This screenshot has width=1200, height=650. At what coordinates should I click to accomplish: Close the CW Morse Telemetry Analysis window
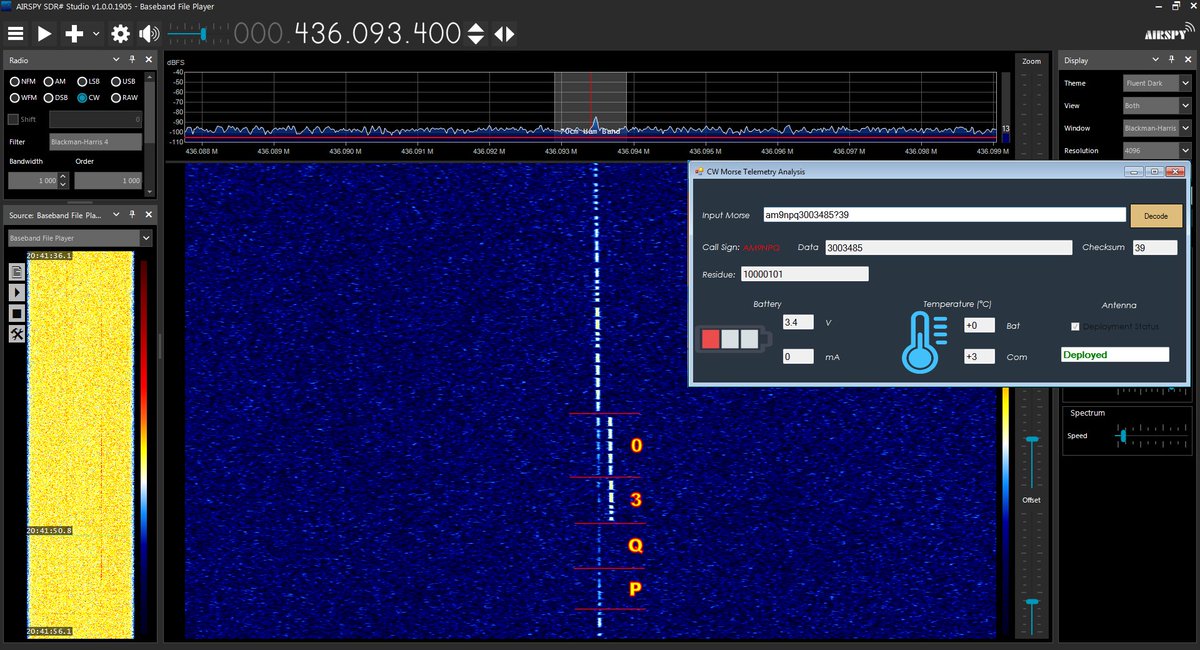click(x=1174, y=171)
